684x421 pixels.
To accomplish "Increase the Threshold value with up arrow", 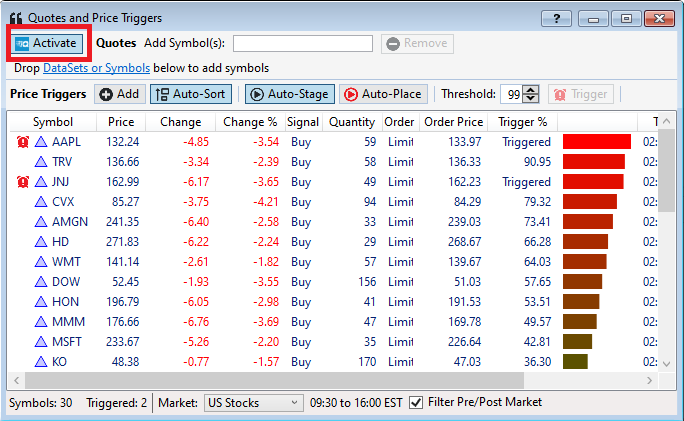I will [x=530, y=90].
